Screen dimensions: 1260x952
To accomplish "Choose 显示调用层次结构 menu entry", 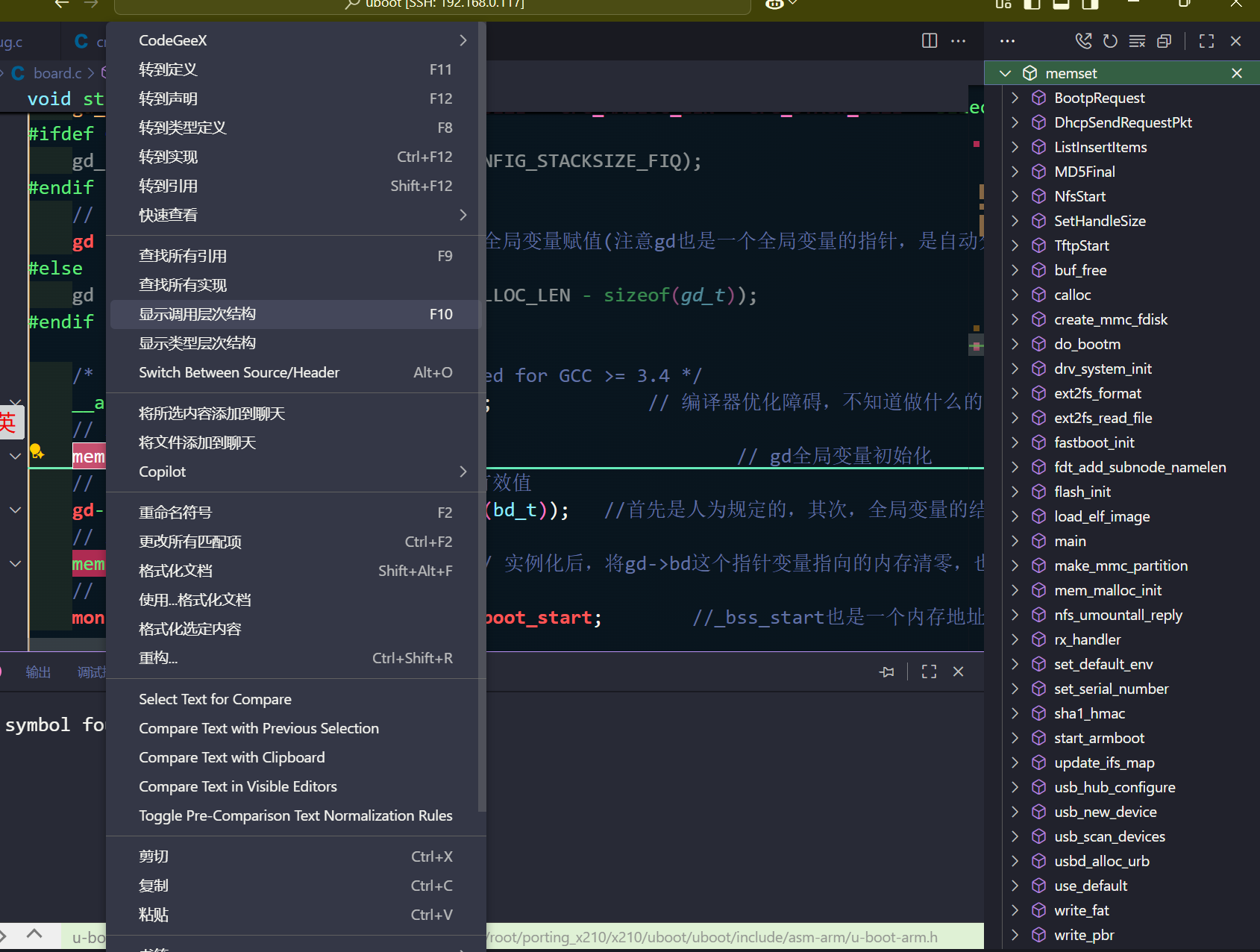I will tap(295, 314).
